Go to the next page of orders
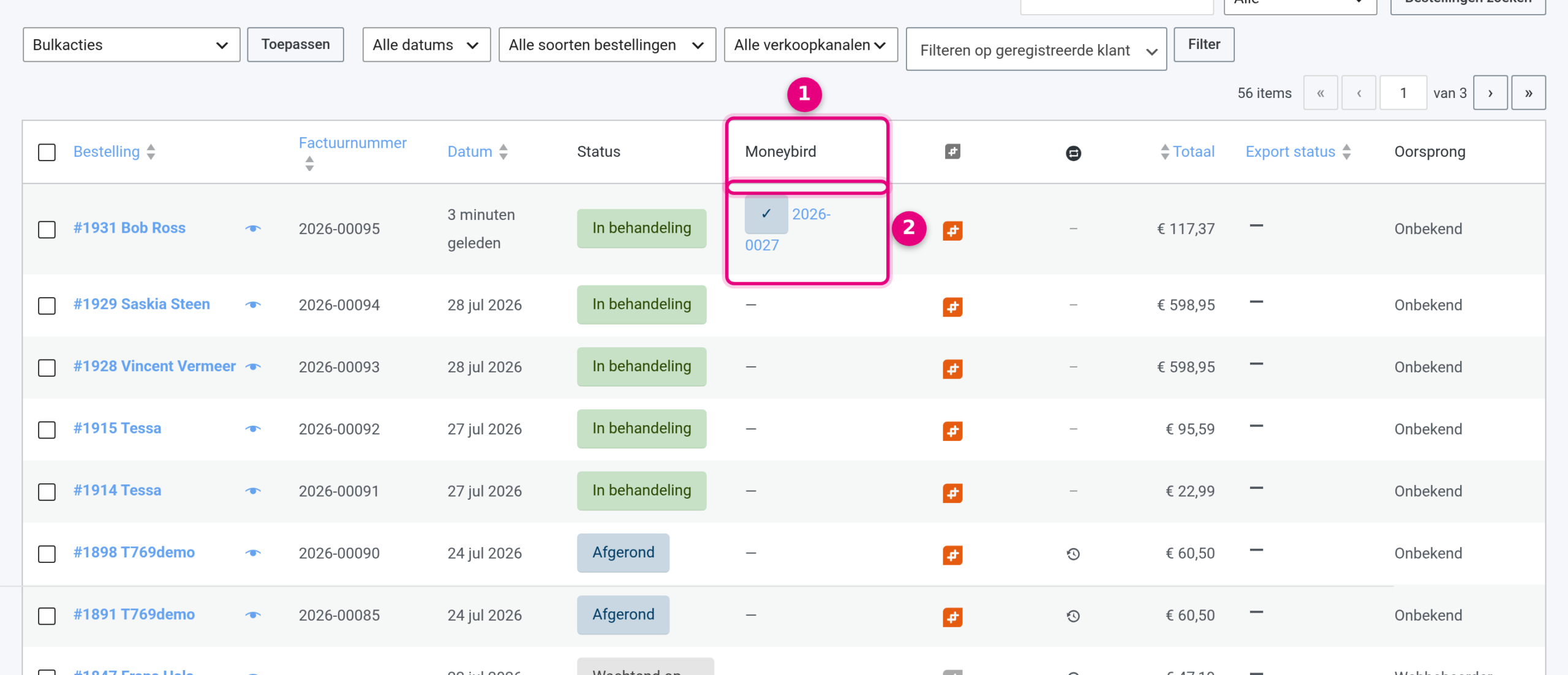Viewport: 1568px width, 675px height. [x=1490, y=93]
